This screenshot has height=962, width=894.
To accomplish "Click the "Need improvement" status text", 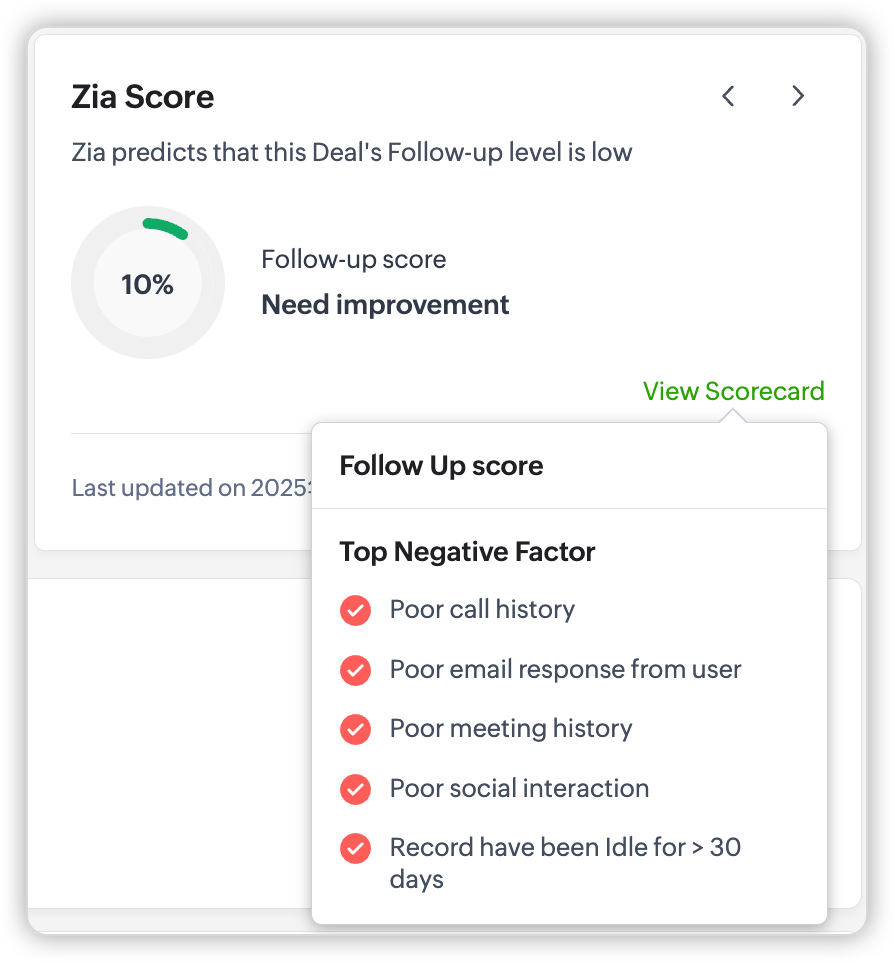I will [x=385, y=305].
